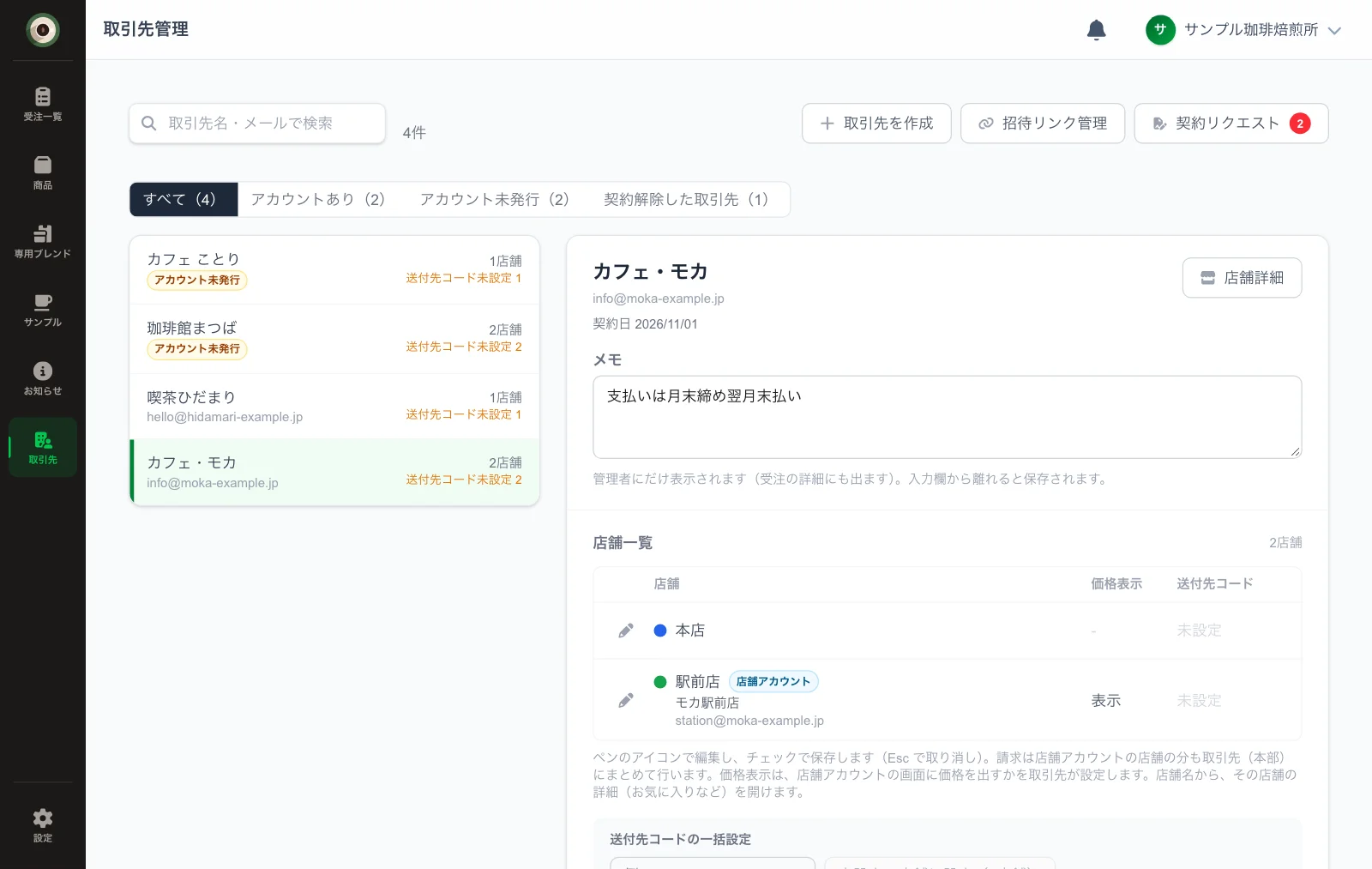Edit 駅前店 row with pencil icon

point(626,701)
